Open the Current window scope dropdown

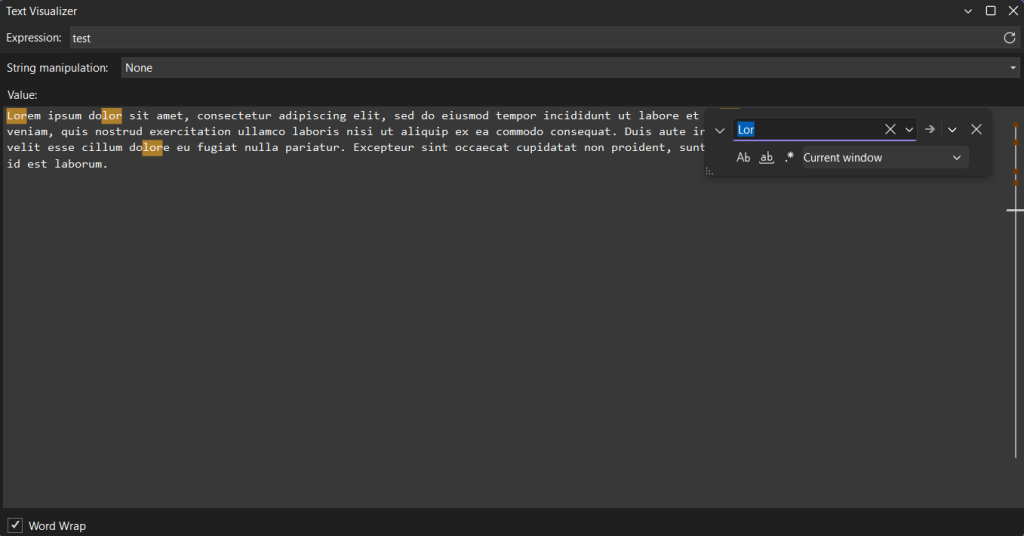[884, 157]
